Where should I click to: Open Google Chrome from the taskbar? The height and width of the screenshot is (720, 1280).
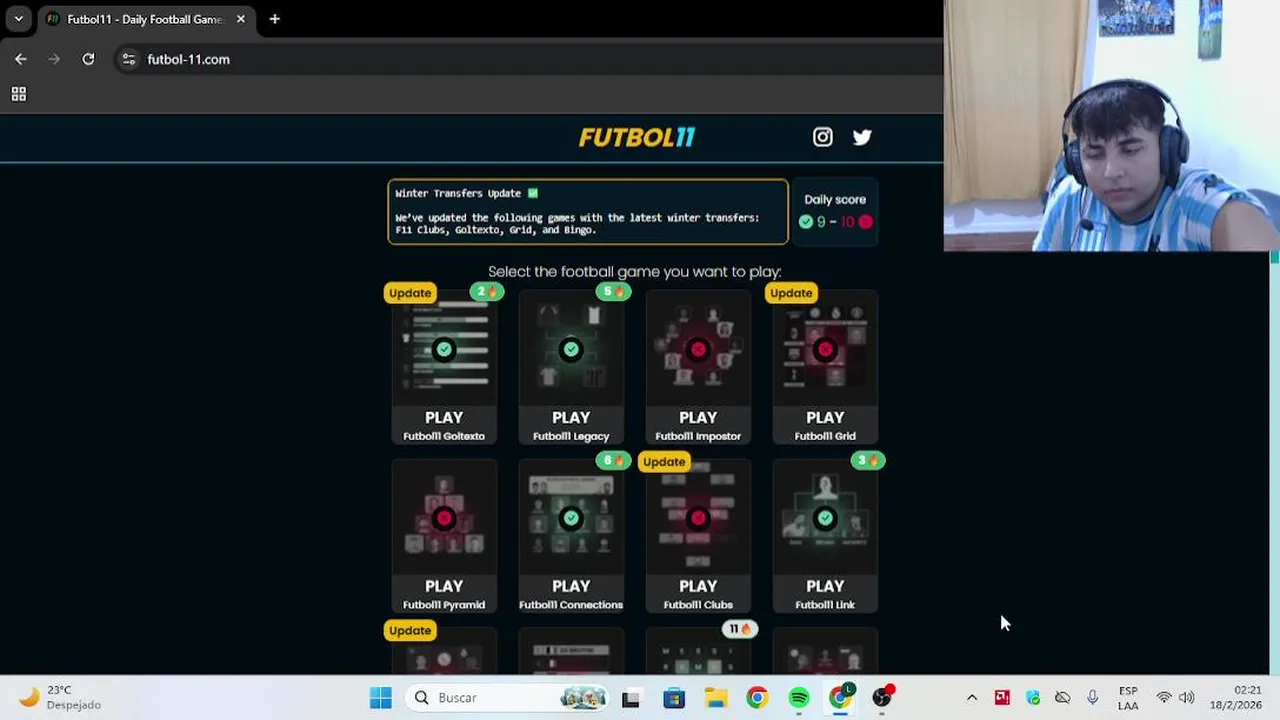click(x=757, y=698)
